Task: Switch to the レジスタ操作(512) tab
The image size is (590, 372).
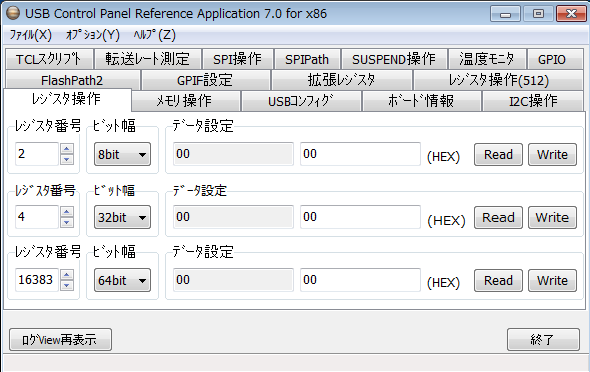Action: [x=498, y=80]
